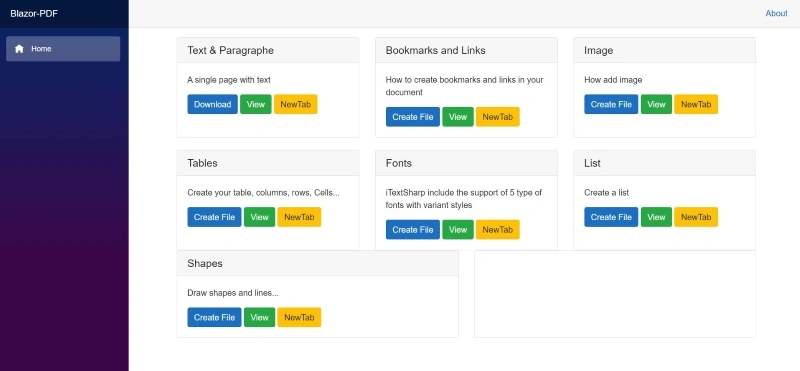Click the iTextSharp fonts description text

[x=464, y=199]
